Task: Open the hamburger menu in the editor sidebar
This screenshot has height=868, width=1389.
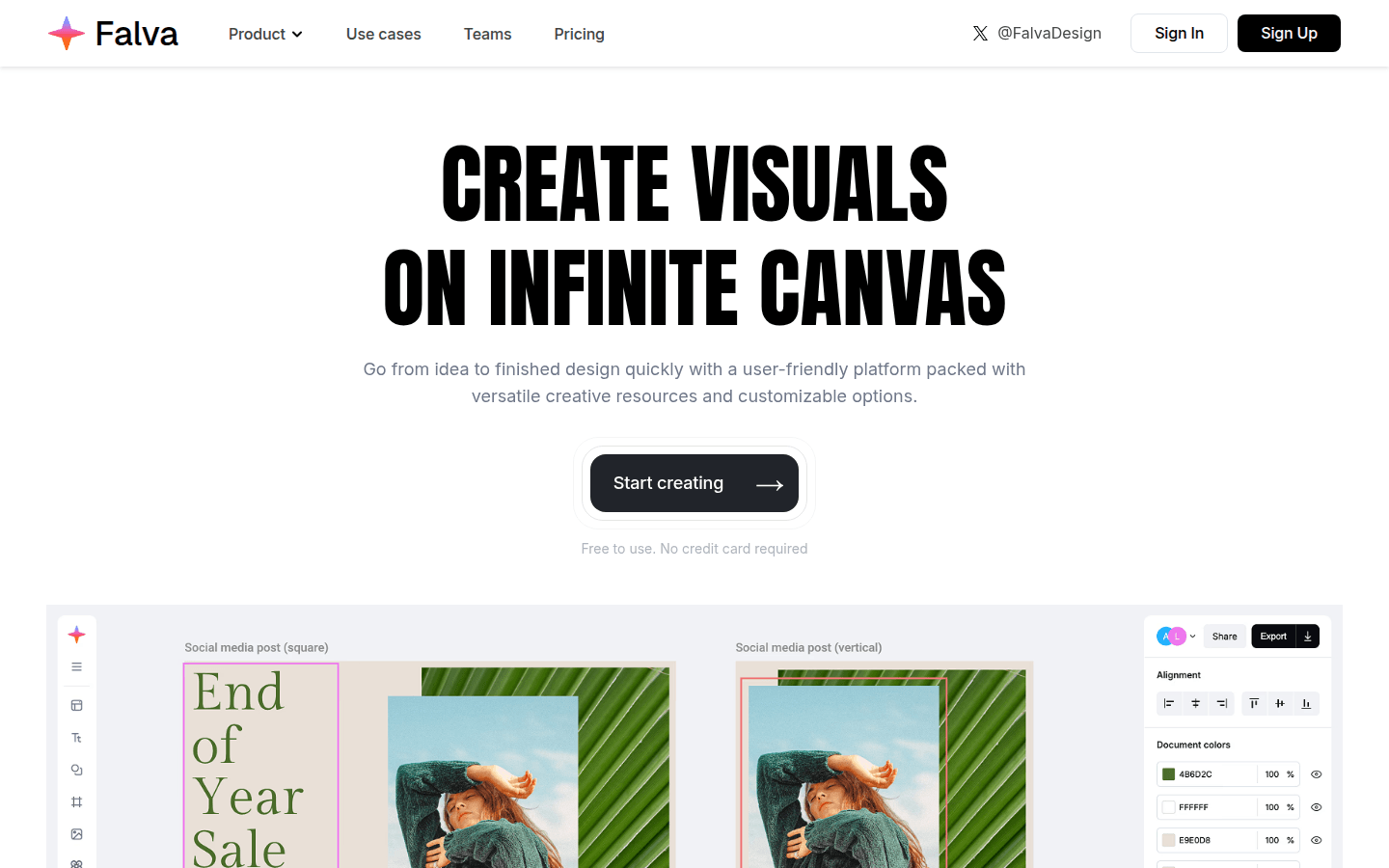Action: (x=76, y=666)
